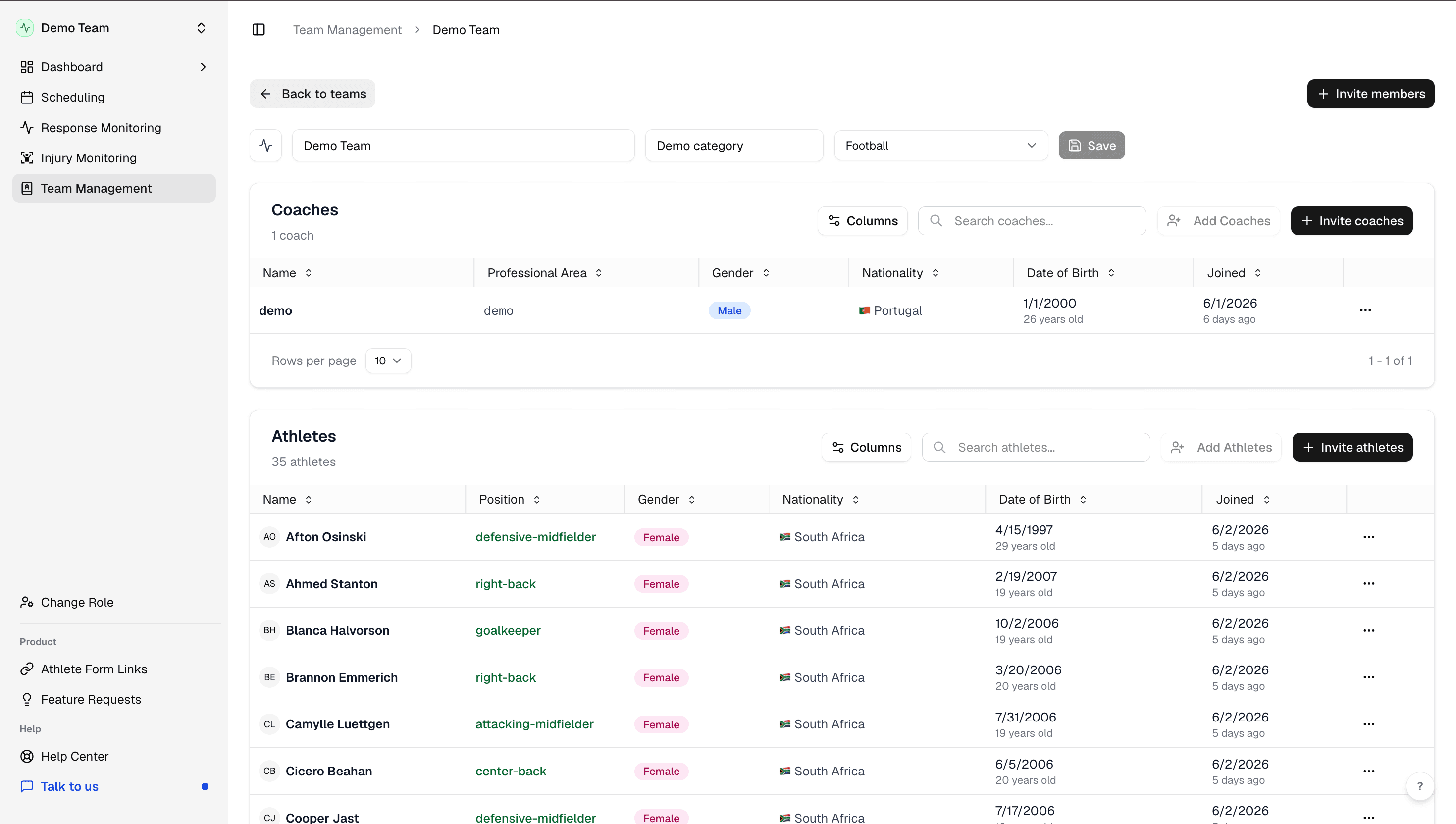Open actions menu for Cicero Beahan
The height and width of the screenshot is (824, 1456).
[1369, 771]
